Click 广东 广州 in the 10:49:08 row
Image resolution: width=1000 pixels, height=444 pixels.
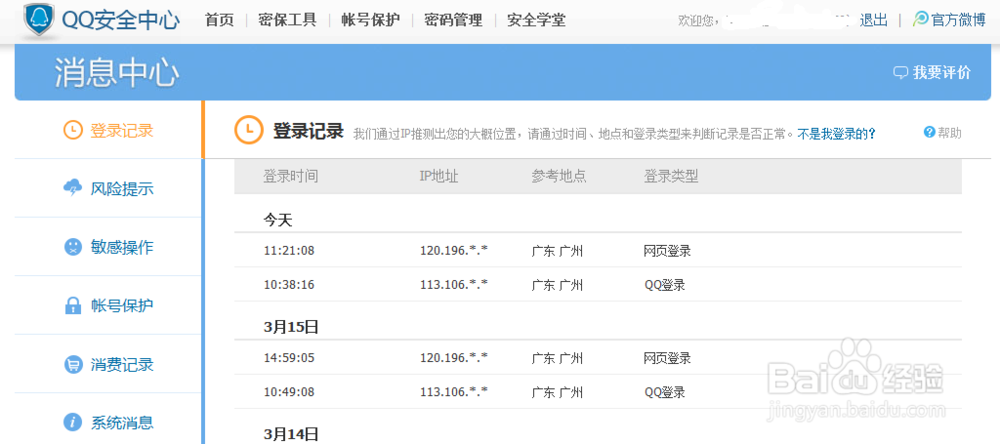click(x=557, y=393)
